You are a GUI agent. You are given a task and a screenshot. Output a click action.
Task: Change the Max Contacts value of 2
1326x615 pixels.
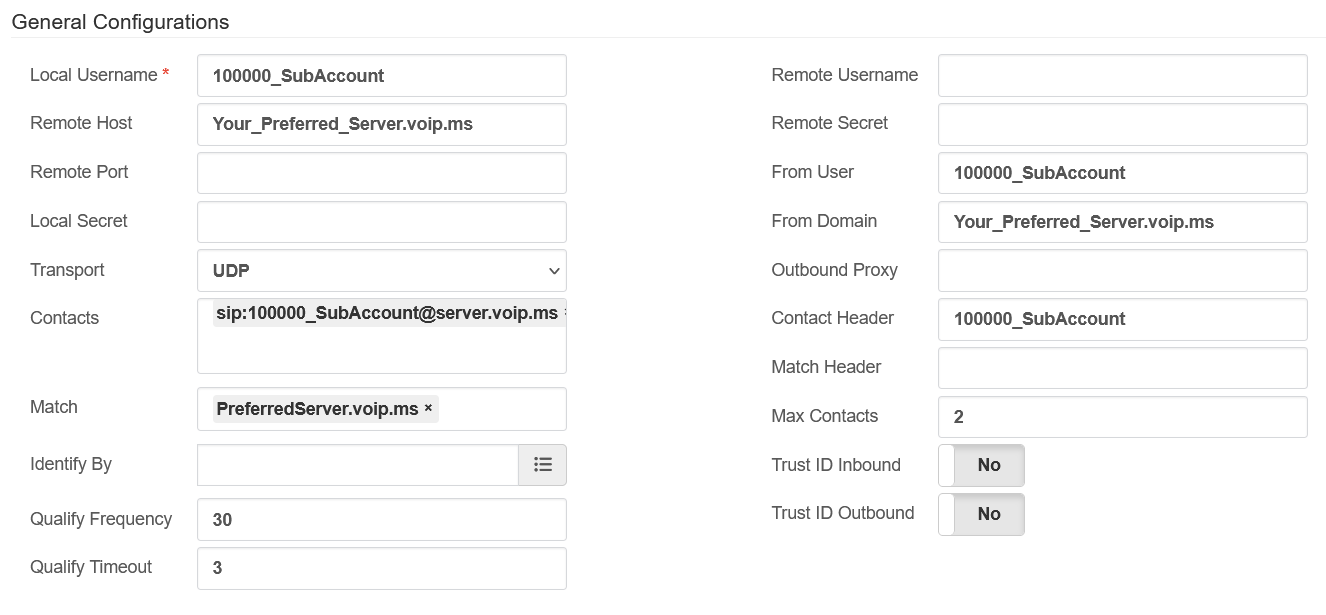point(1122,416)
